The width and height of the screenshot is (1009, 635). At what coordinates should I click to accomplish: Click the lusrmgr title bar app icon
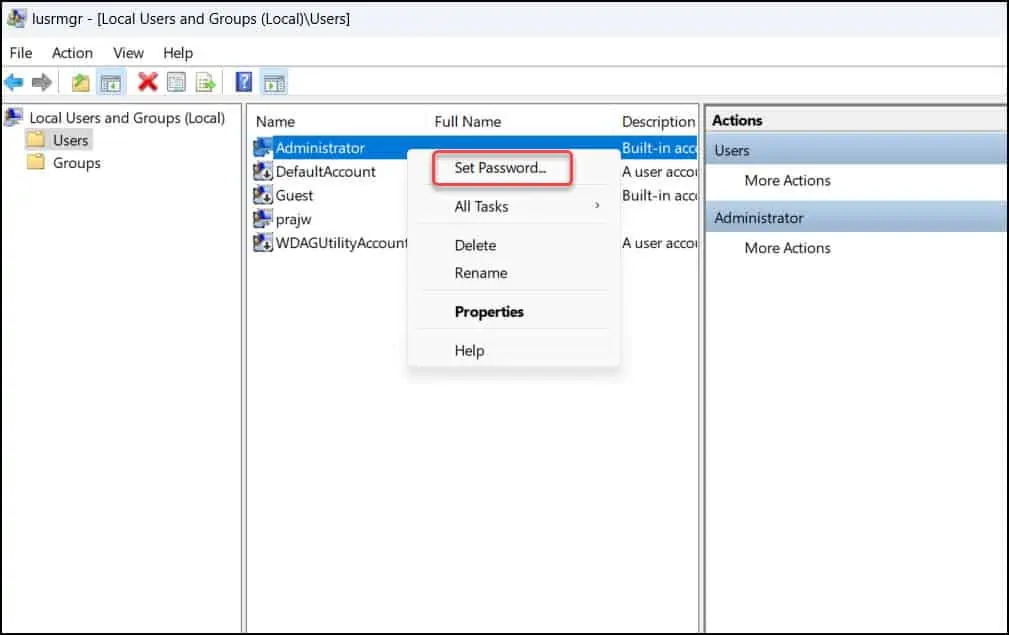coord(16,18)
